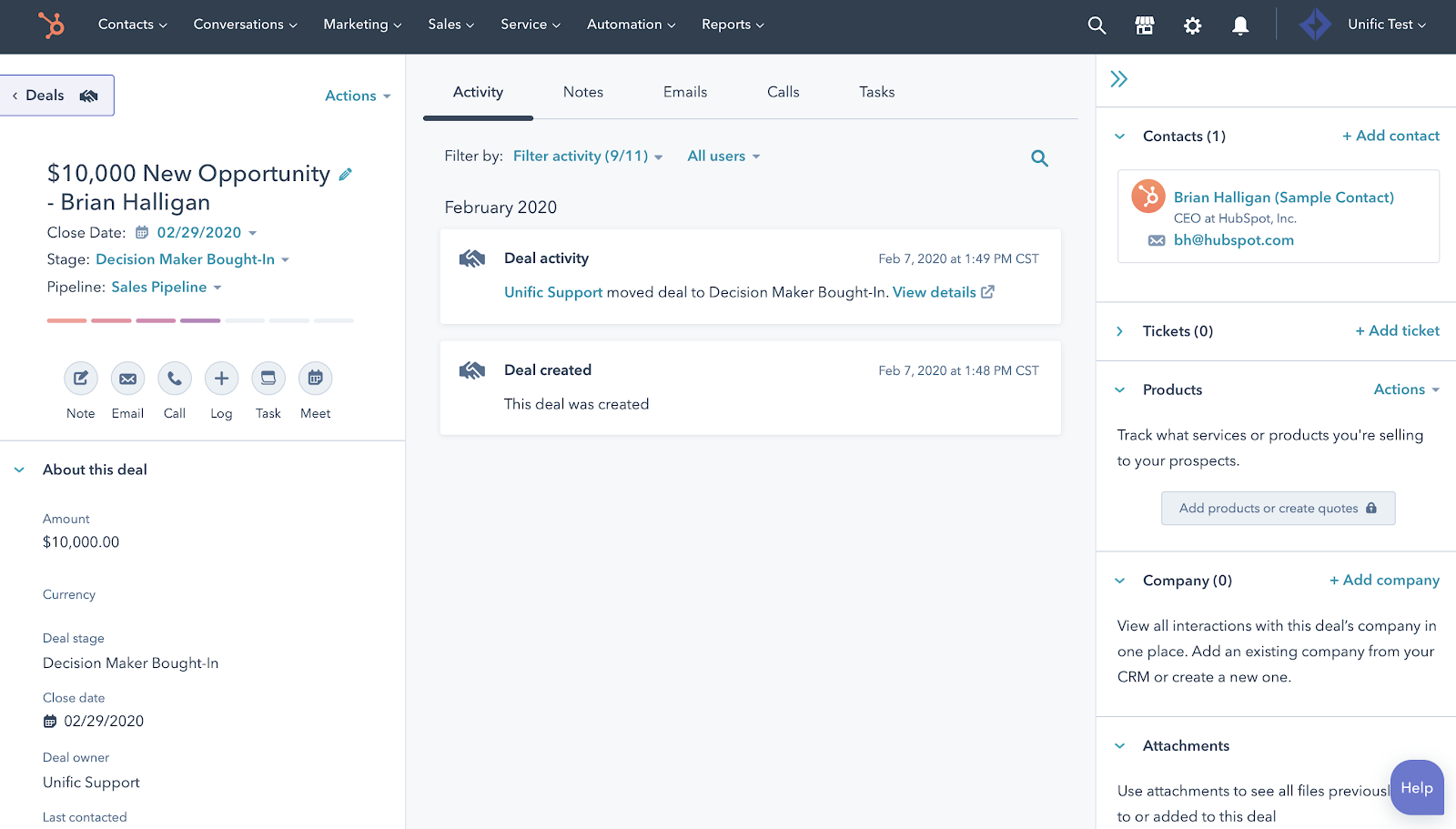
Task: Open the global search magnifier icon
Action: 1097,25
